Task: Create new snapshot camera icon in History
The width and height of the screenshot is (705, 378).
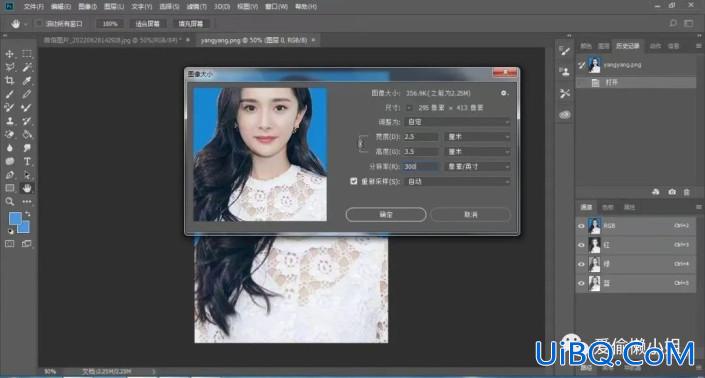Action: click(672, 192)
